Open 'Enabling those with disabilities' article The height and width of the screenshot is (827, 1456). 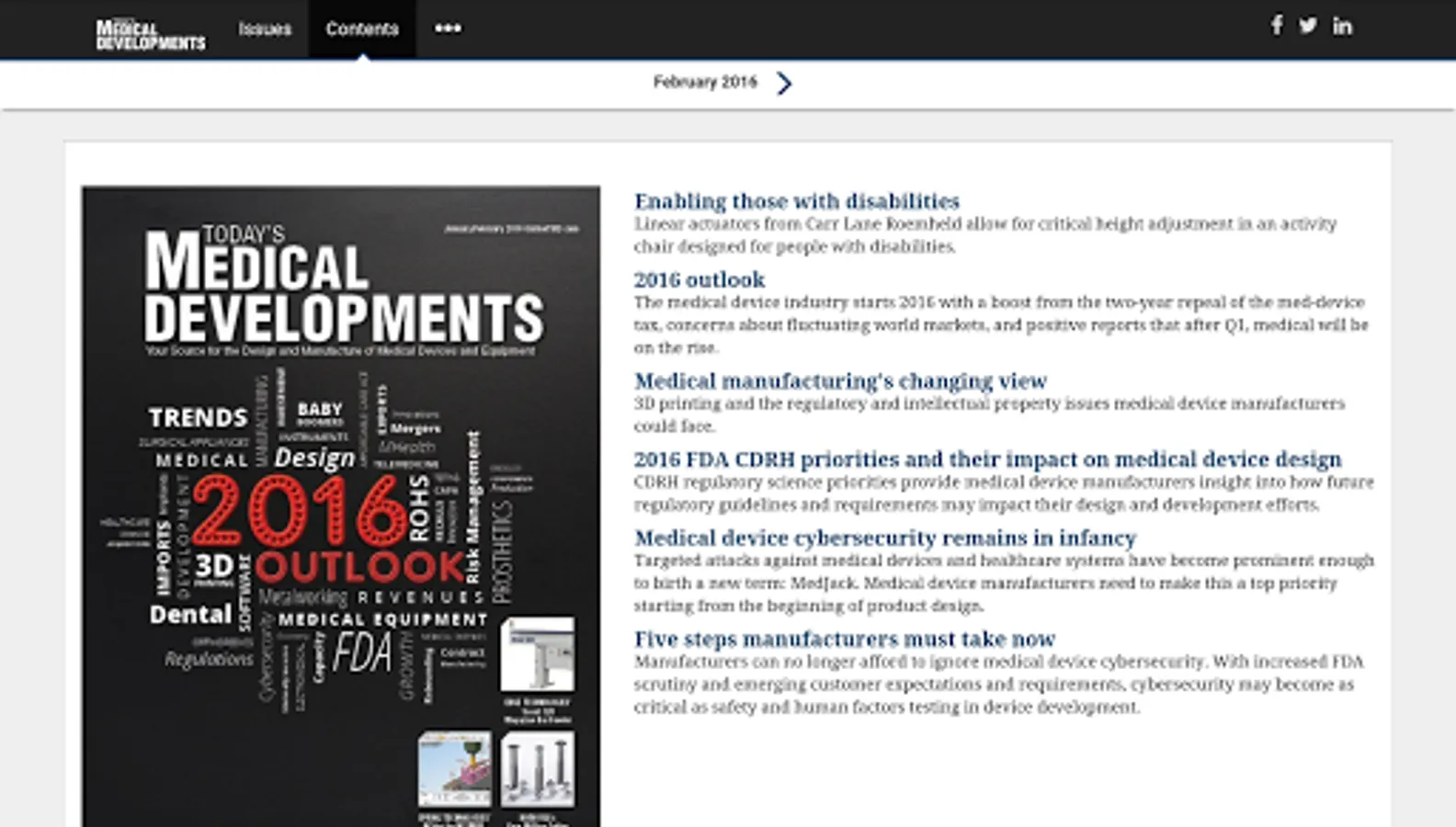pos(797,201)
